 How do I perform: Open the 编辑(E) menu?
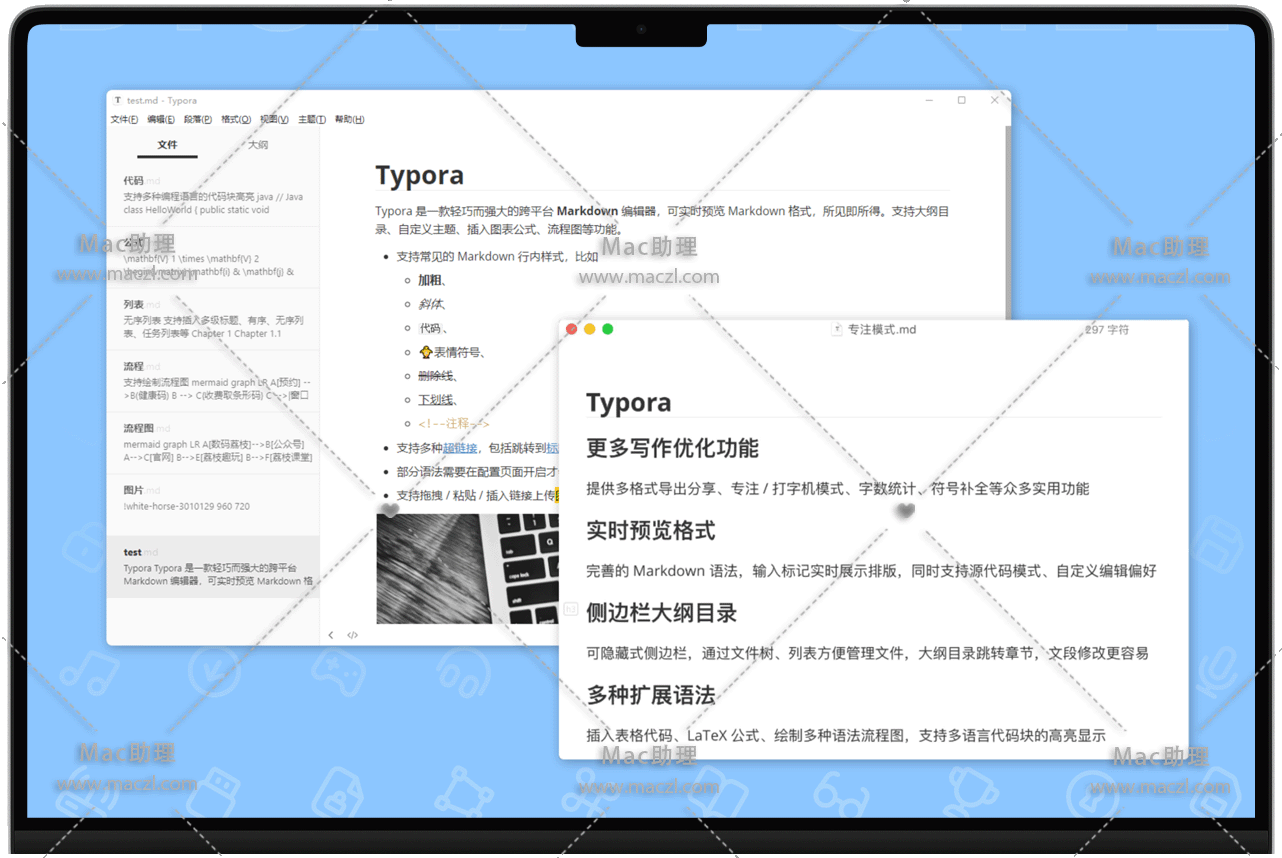(x=161, y=120)
